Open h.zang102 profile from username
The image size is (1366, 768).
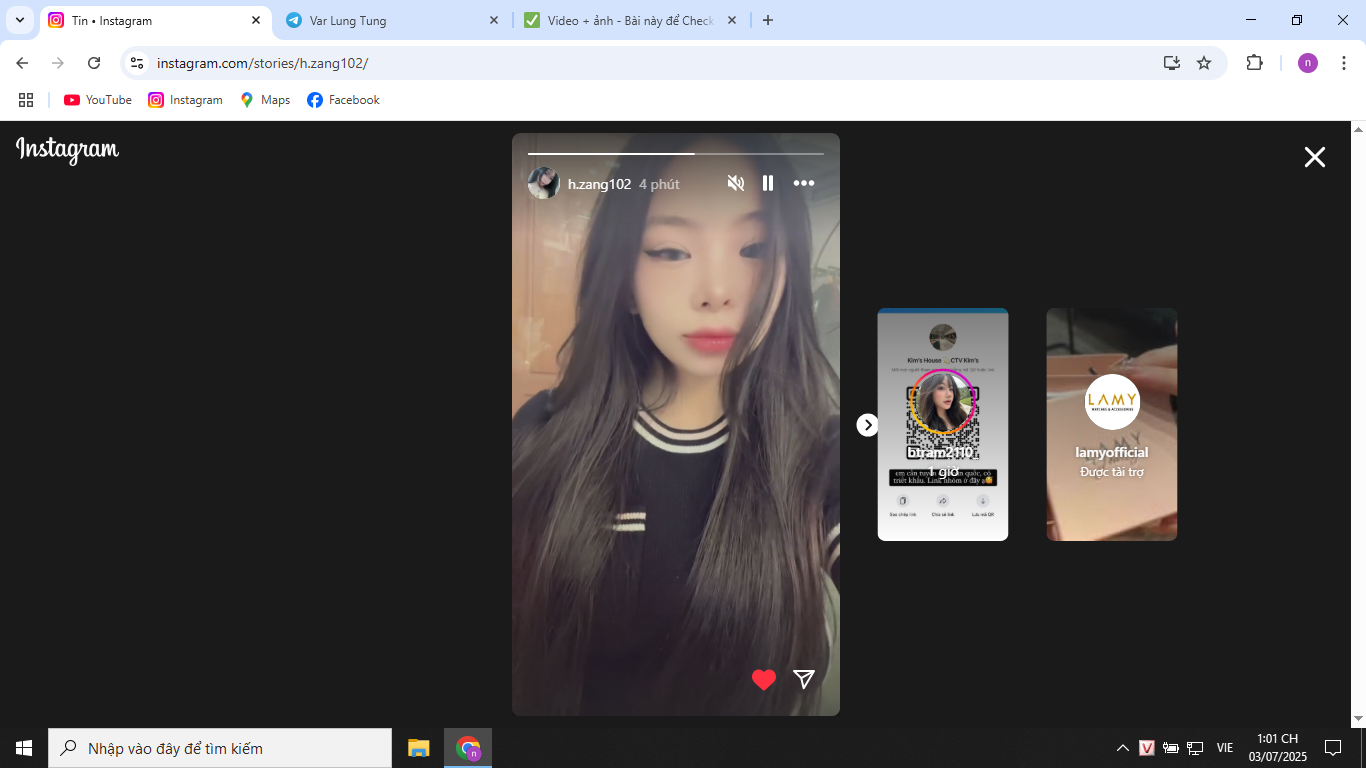tap(599, 184)
